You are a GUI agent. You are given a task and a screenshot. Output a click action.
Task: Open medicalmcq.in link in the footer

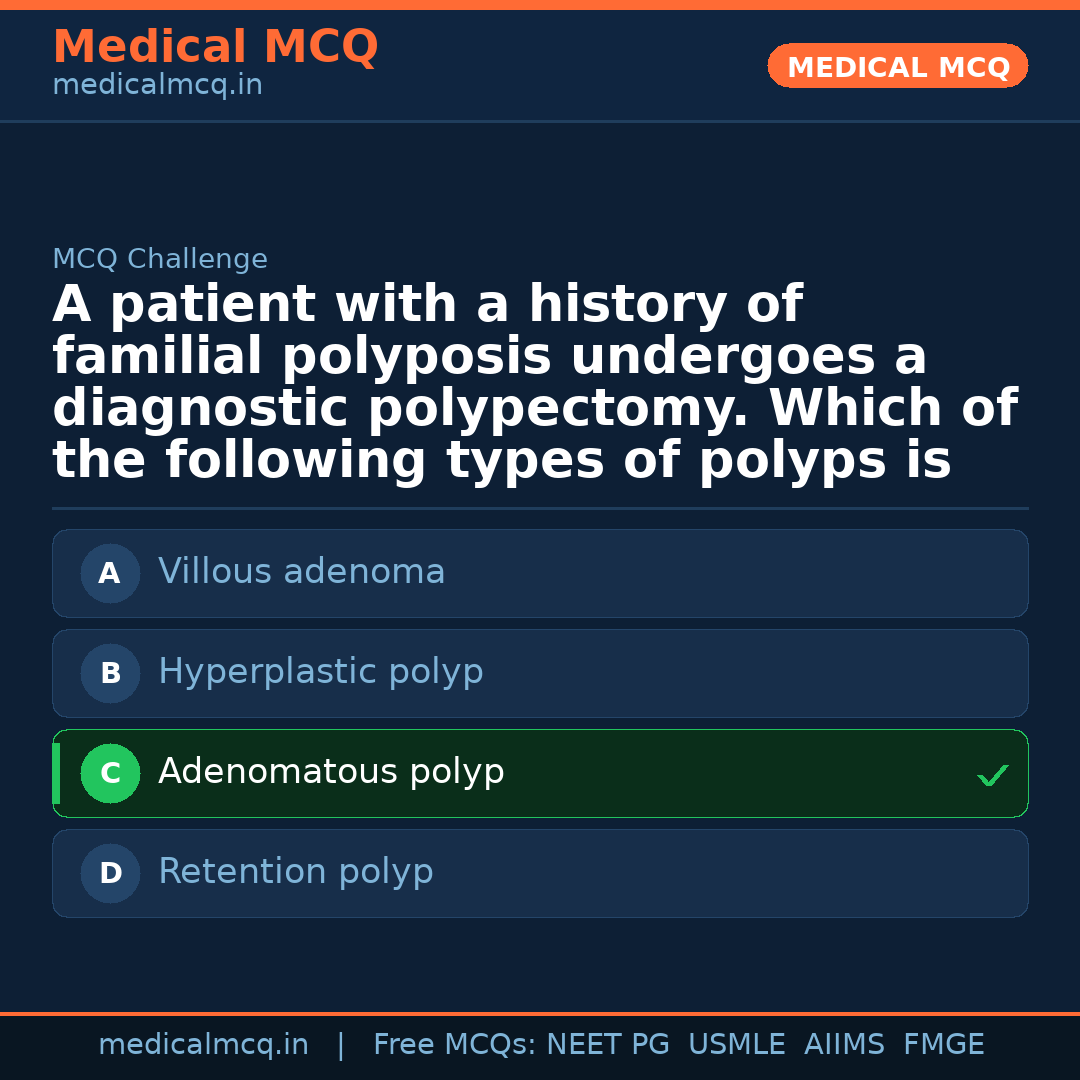(x=203, y=1045)
